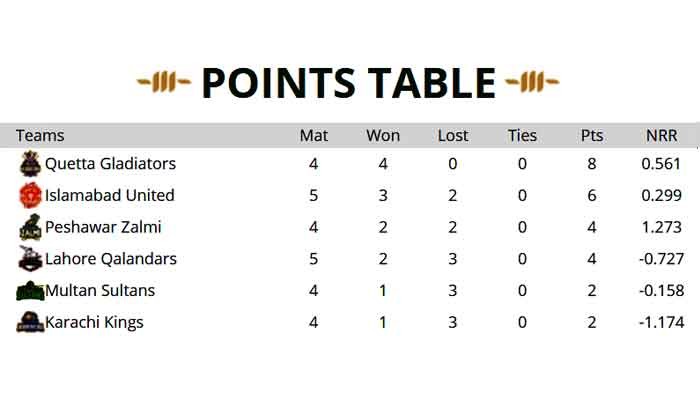Open the Islamabad United team name
This screenshot has height=400, width=700.
[110, 196]
